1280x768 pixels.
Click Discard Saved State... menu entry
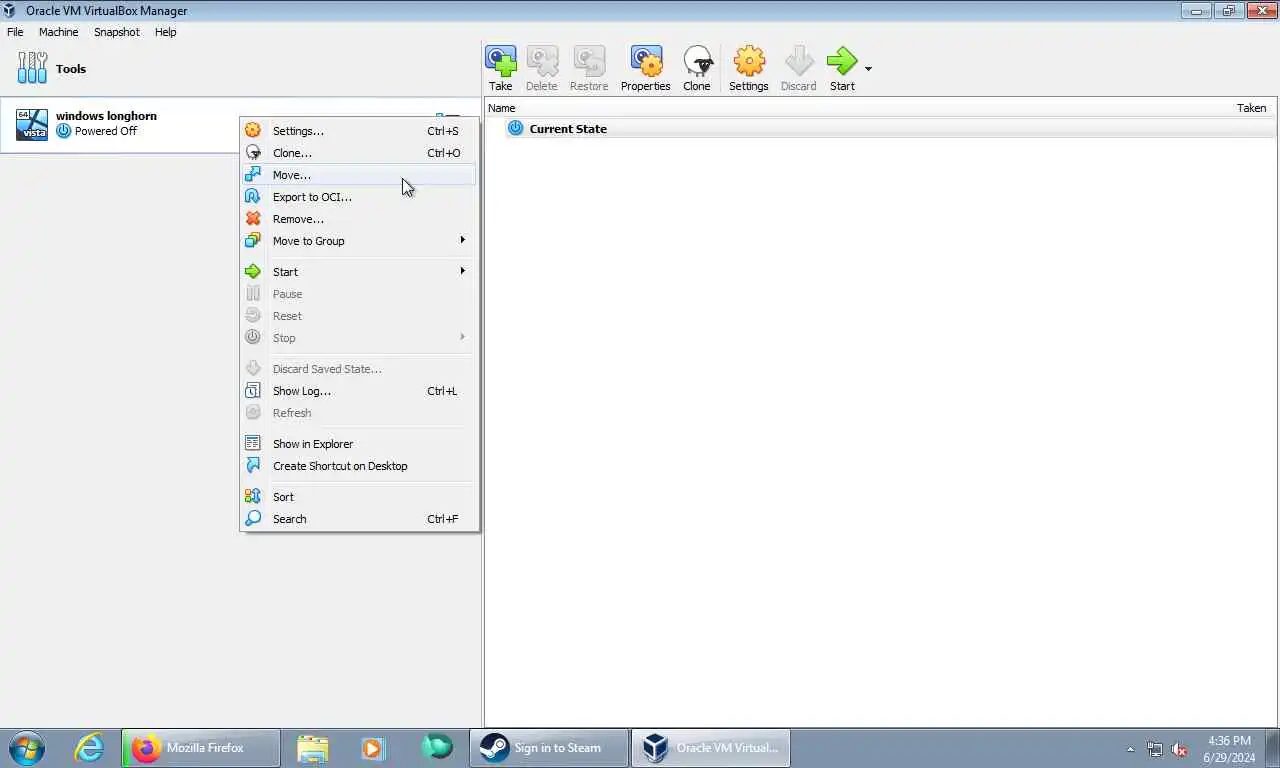pos(359,369)
